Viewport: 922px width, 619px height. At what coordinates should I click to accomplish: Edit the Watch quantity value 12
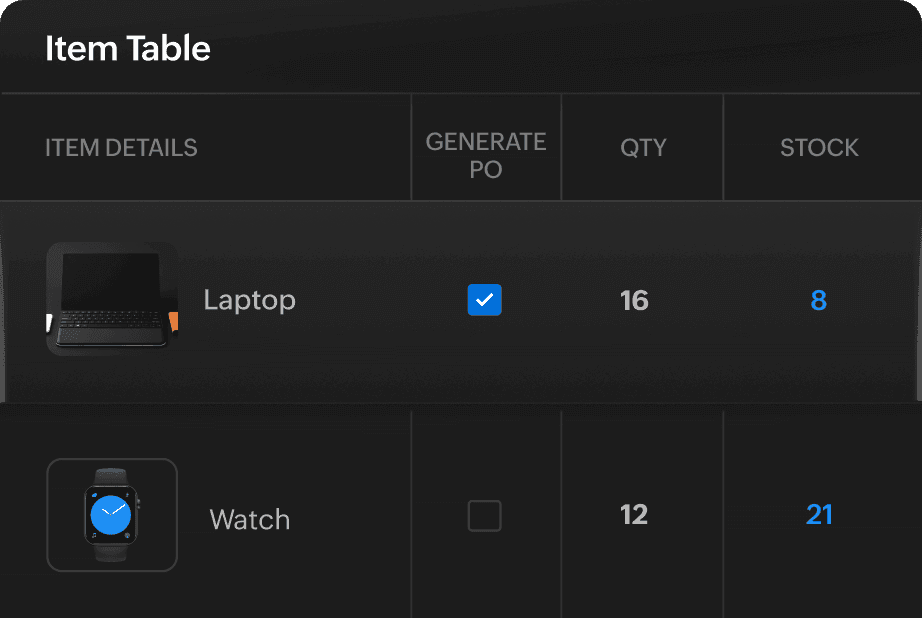coord(634,515)
